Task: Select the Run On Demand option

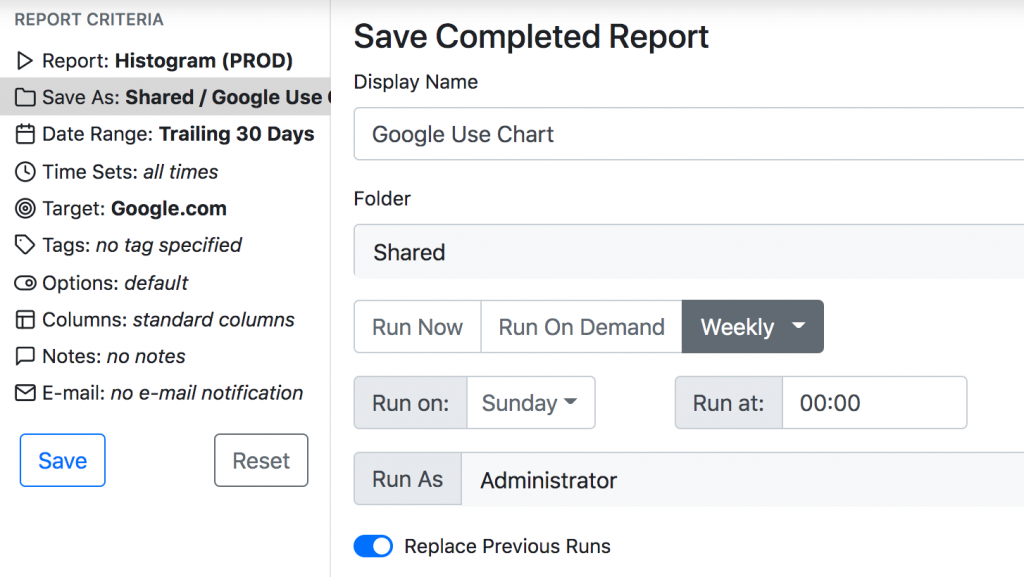Action: 581,326
